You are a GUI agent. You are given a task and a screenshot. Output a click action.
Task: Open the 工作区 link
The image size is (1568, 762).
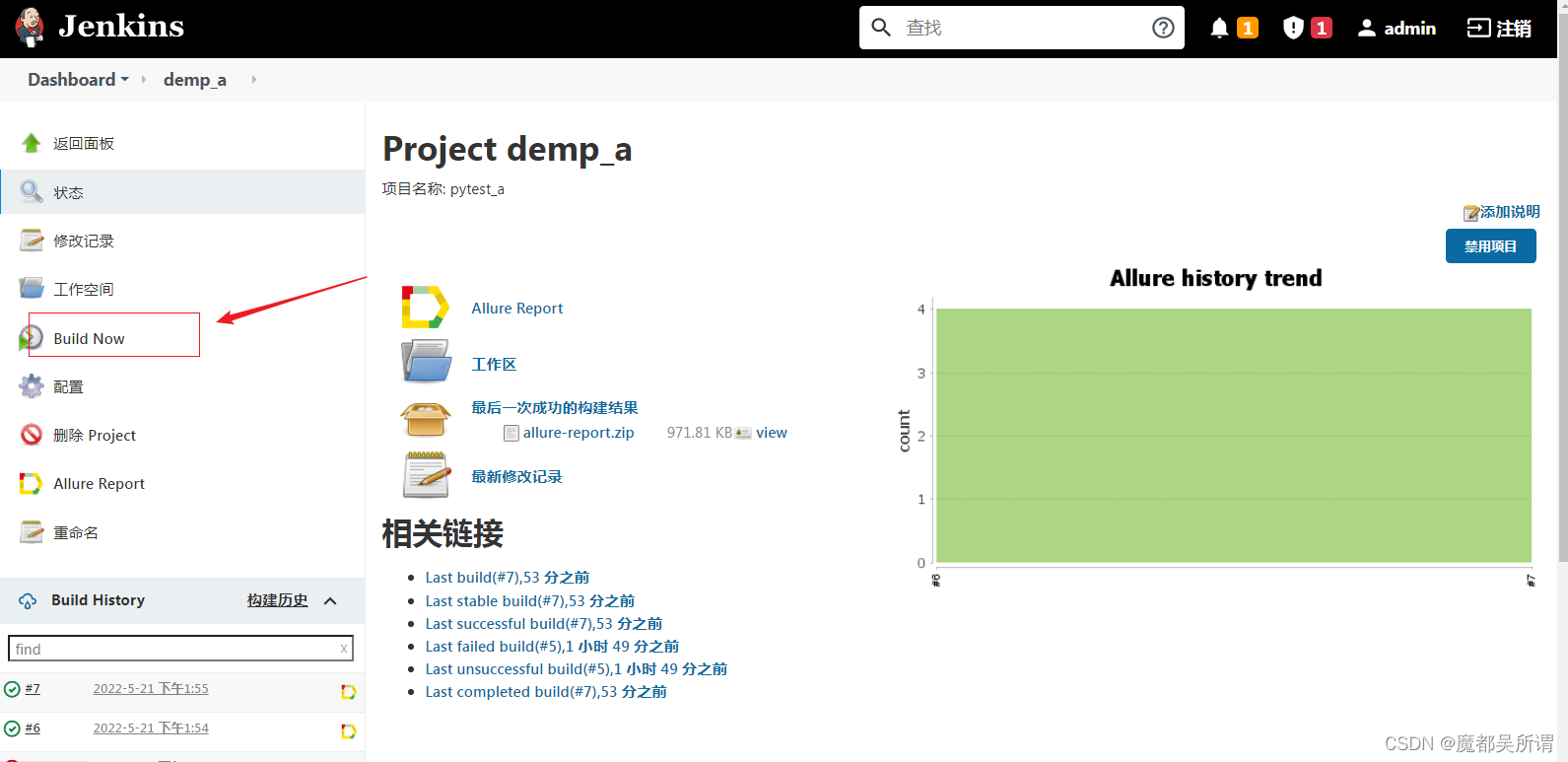pyautogui.click(x=494, y=364)
